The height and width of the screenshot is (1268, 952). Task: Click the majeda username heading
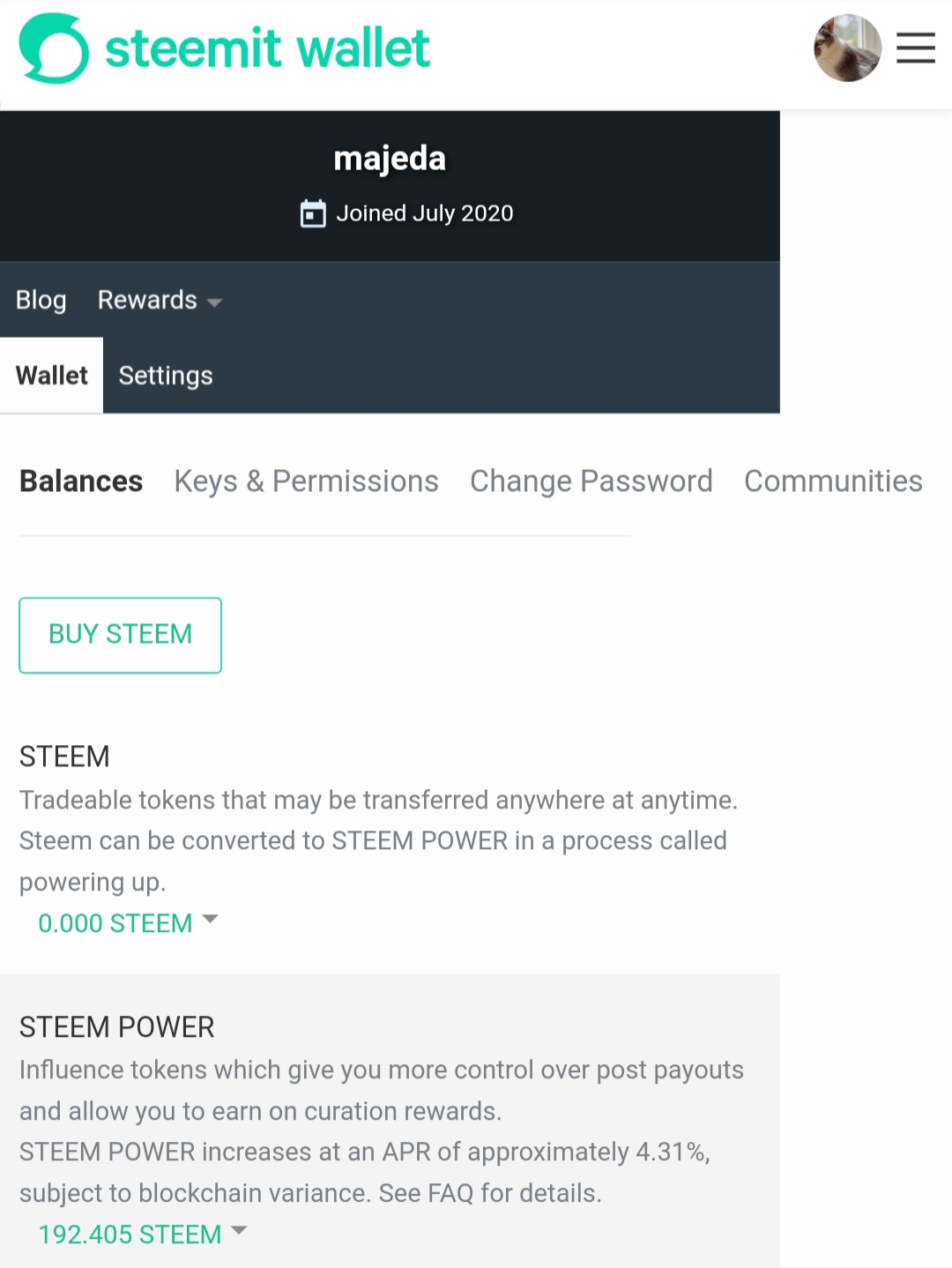pos(390,159)
